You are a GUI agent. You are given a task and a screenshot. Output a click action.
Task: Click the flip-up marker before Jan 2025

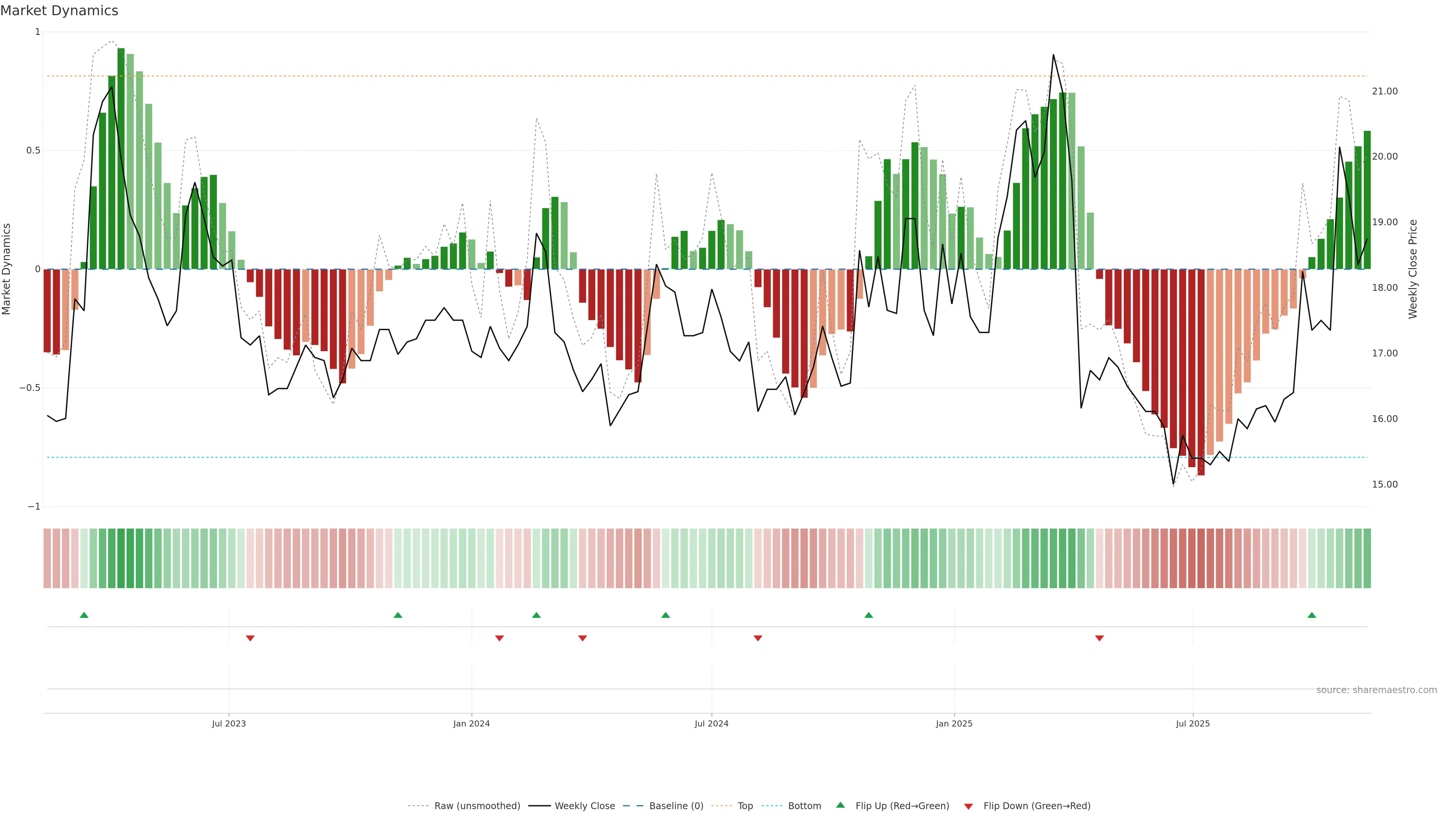869,615
